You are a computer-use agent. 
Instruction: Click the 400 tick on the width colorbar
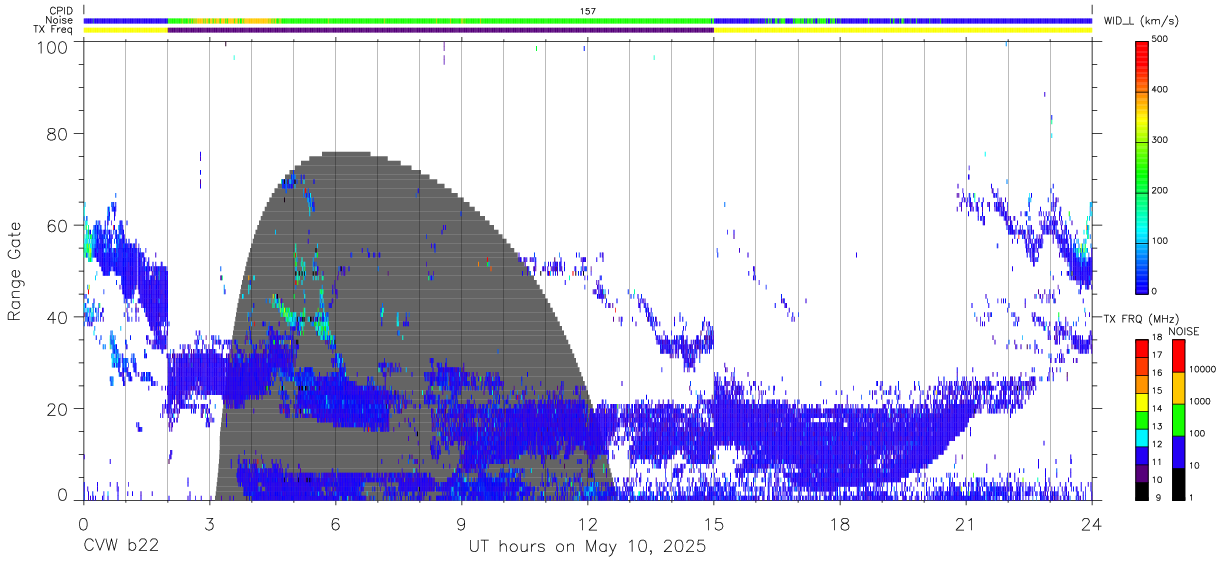click(x=1161, y=90)
